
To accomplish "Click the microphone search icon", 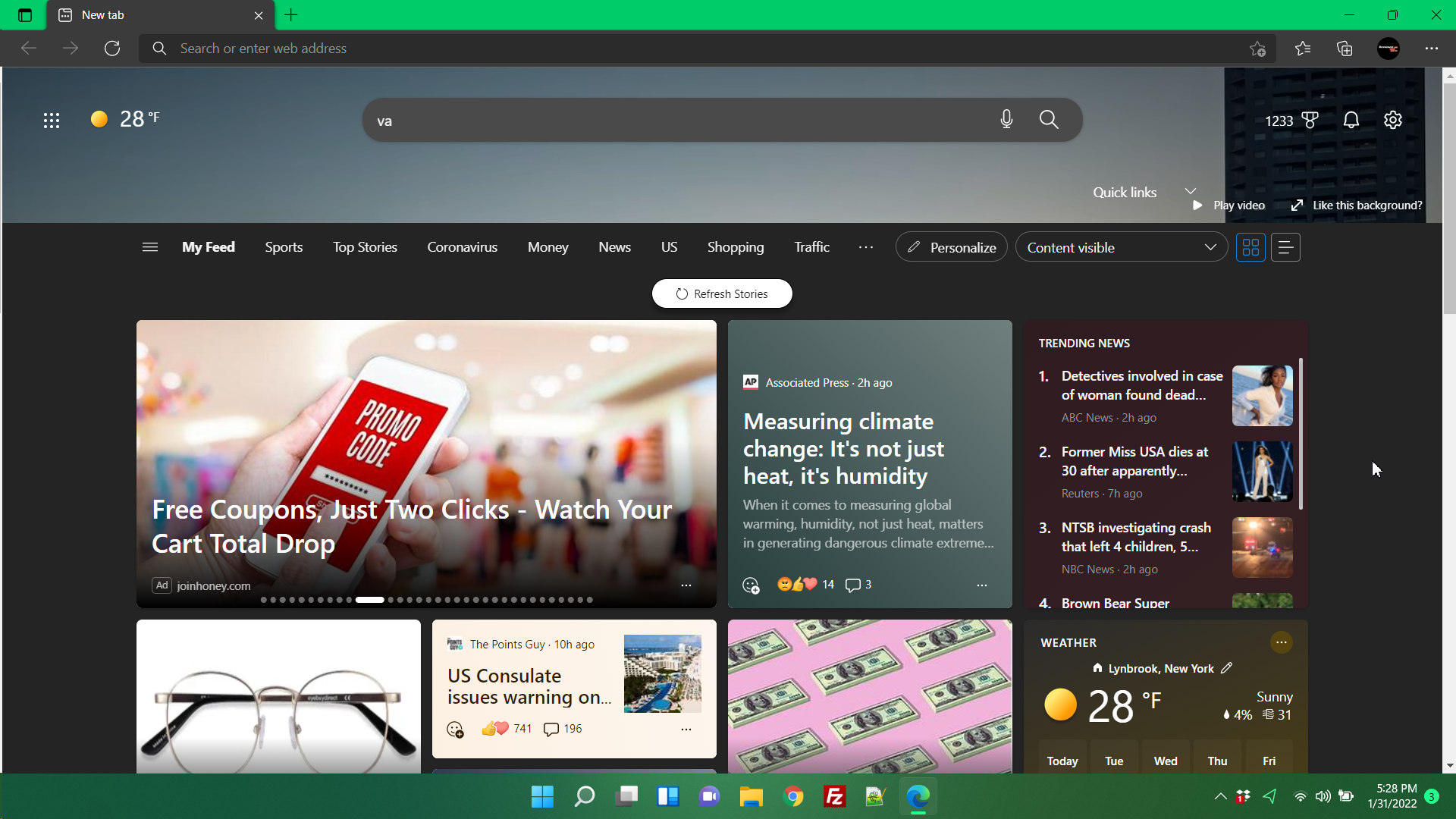I will (1006, 119).
